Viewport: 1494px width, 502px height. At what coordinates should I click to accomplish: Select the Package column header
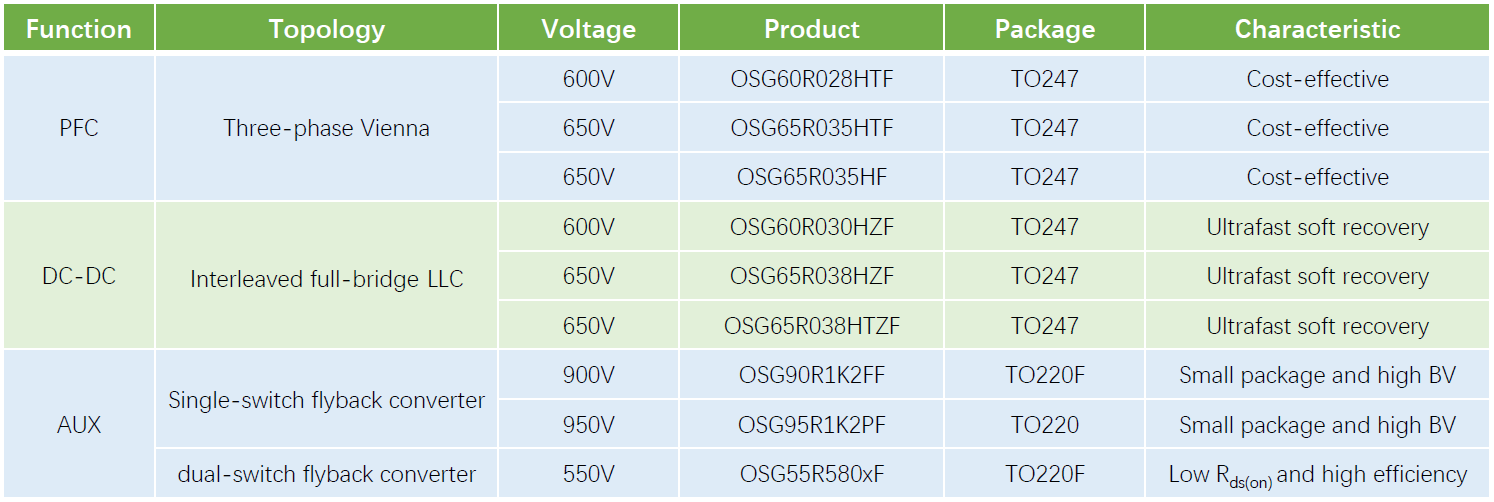(1044, 29)
